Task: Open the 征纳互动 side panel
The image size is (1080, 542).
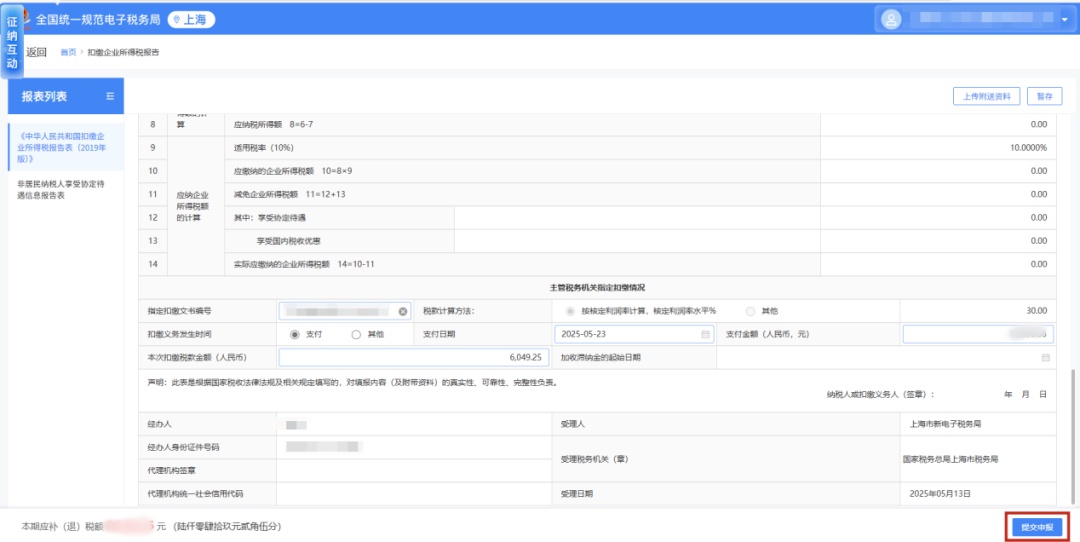Action: [12, 41]
